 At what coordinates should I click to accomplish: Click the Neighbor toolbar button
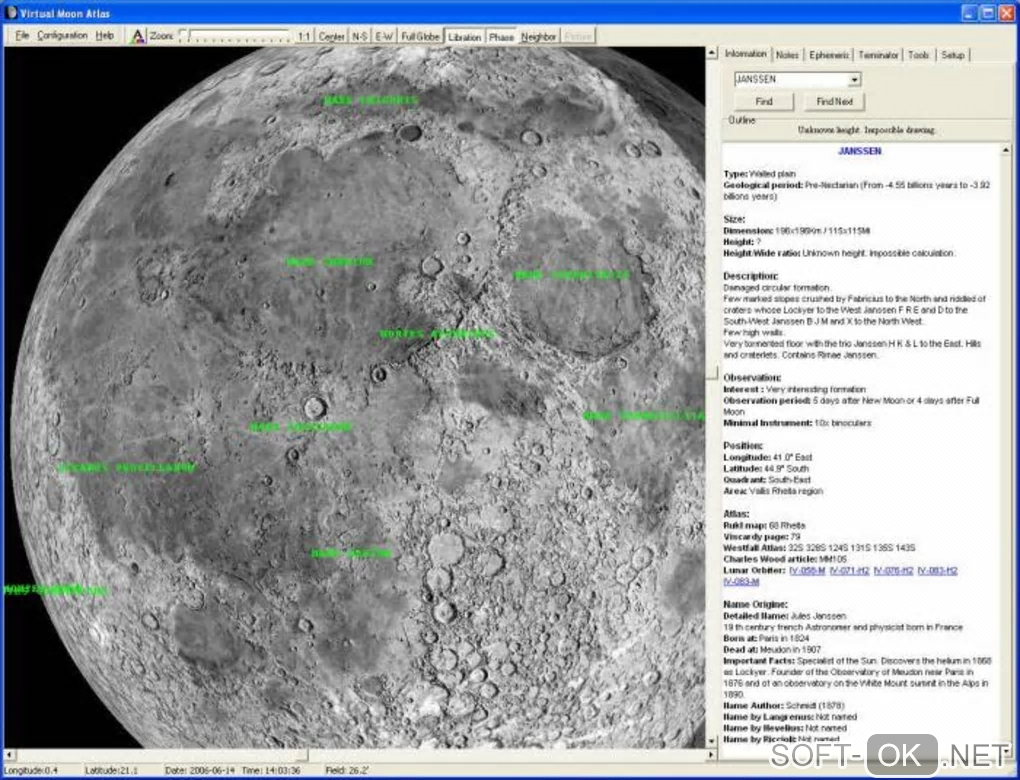pos(538,36)
